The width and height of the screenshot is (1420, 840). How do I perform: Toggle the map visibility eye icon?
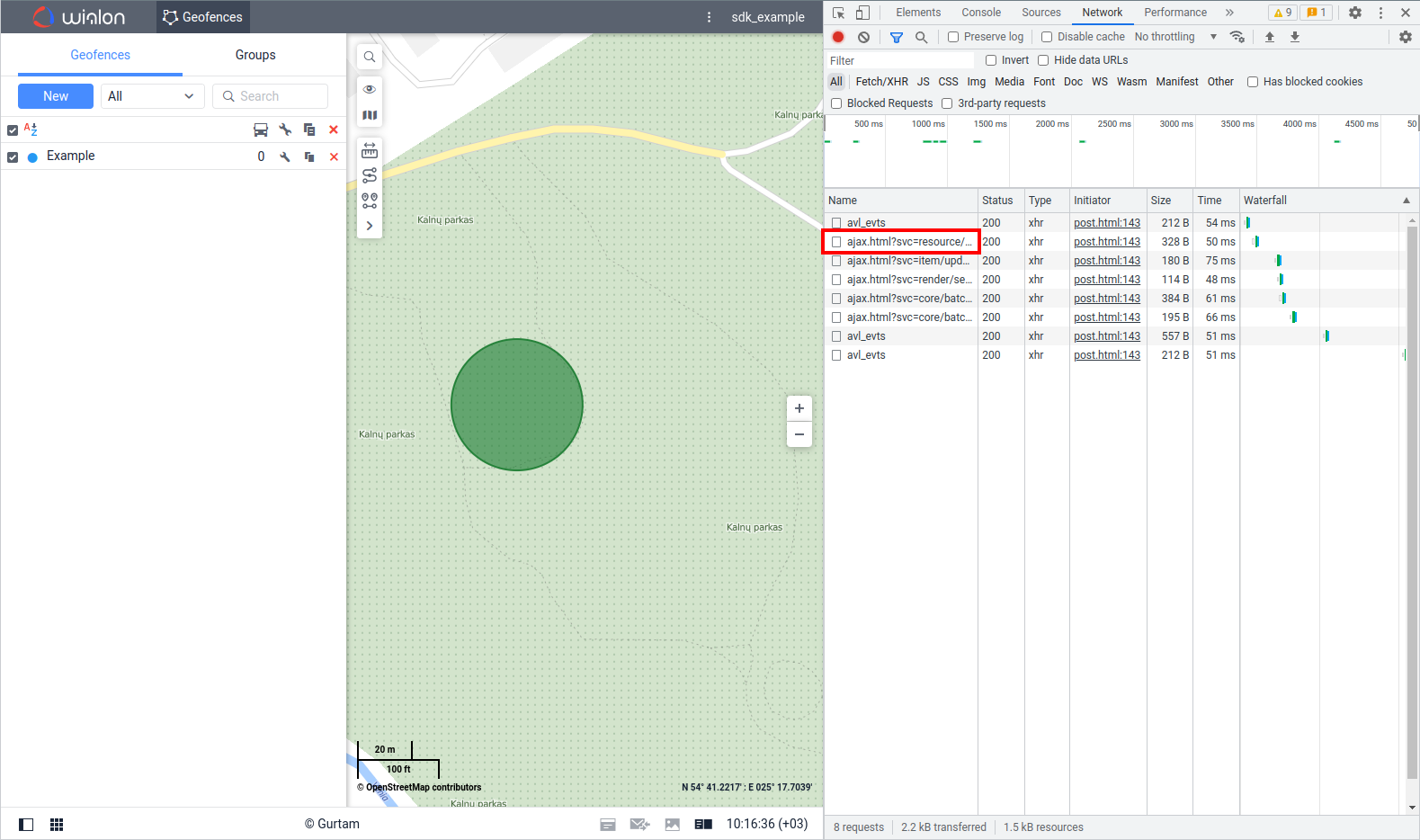pos(370,89)
